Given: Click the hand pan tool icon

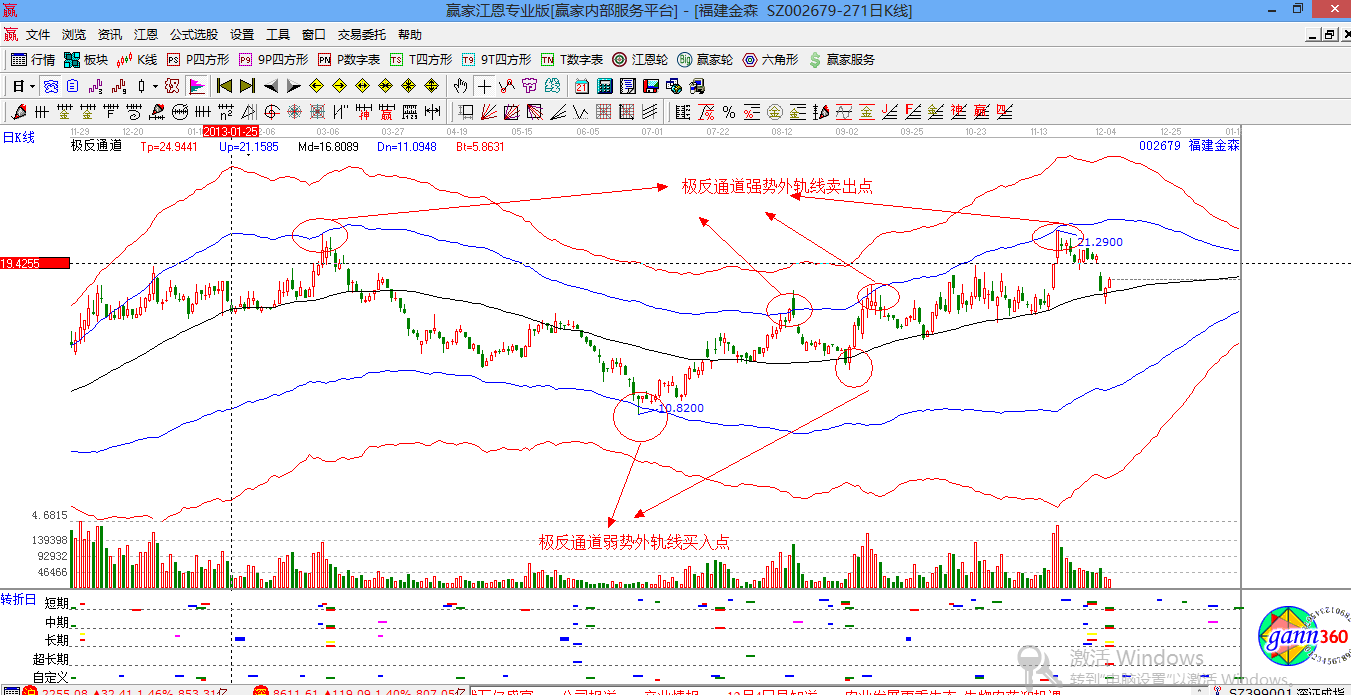Looking at the screenshot, I should (x=459, y=86).
